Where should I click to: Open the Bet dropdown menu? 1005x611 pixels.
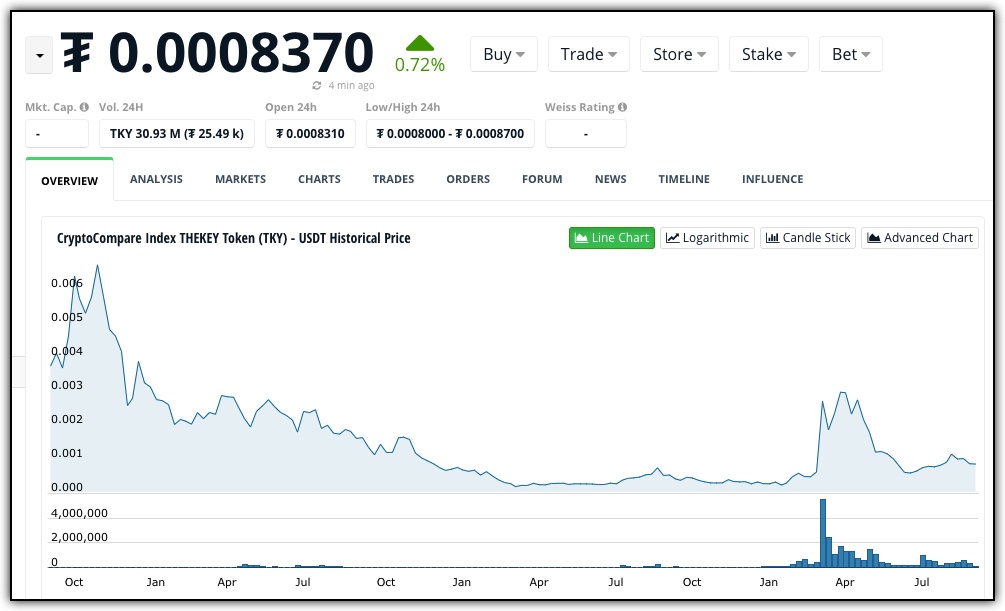[x=851, y=54]
